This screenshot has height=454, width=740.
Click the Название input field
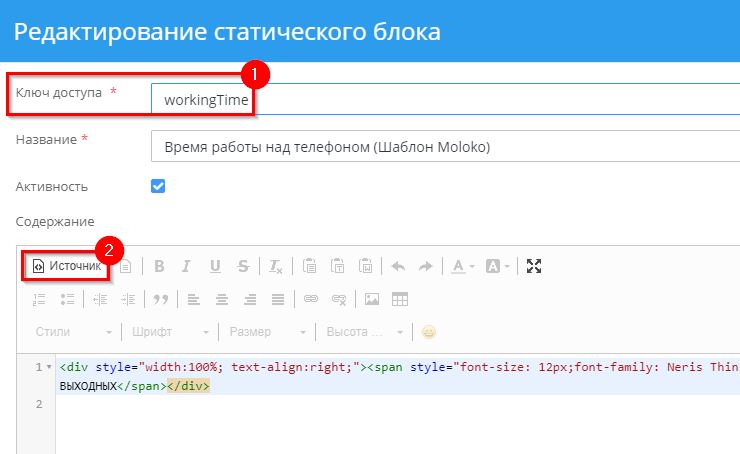pos(445,146)
